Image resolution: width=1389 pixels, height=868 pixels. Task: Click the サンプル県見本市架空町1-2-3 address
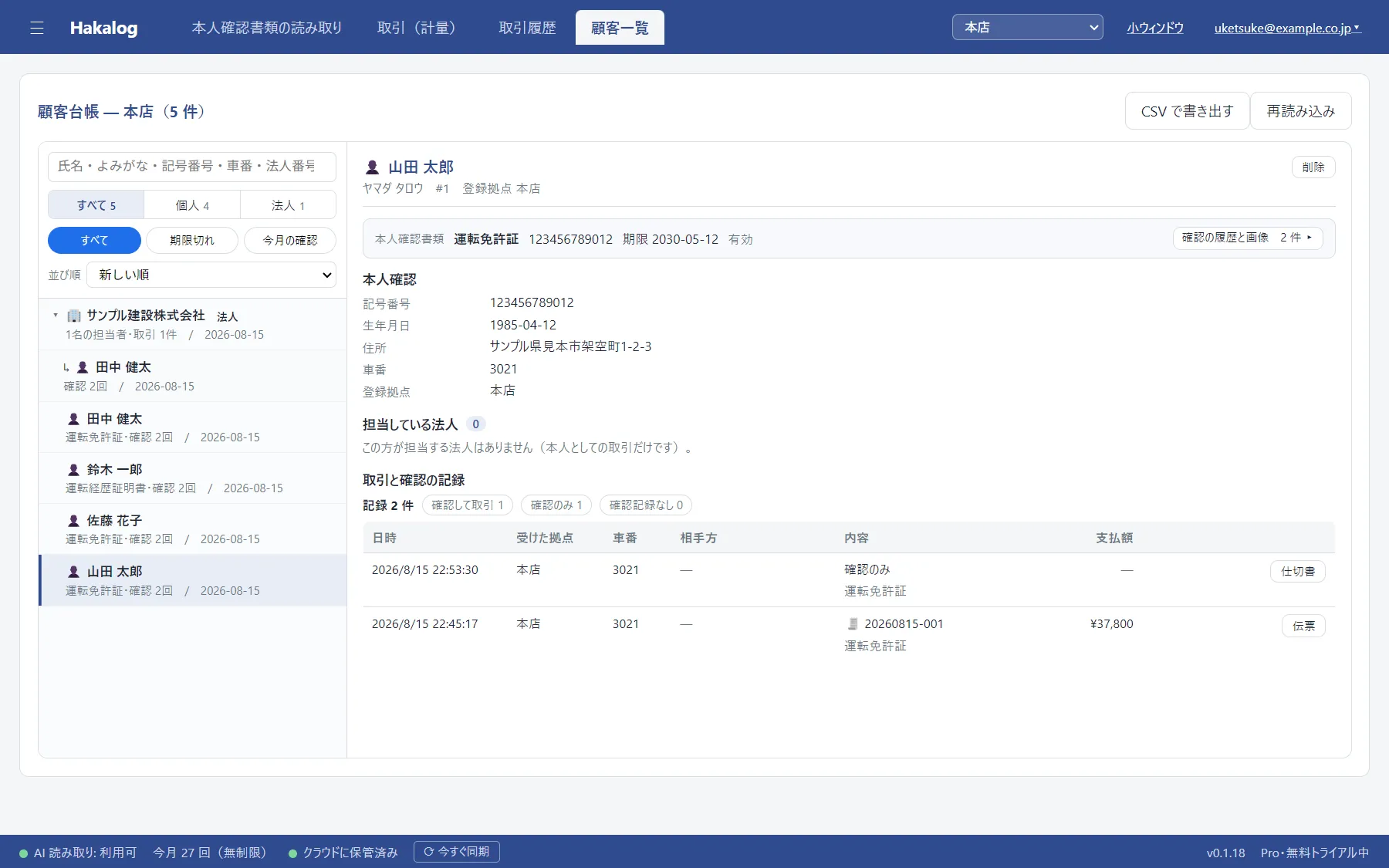coord(571,346)
